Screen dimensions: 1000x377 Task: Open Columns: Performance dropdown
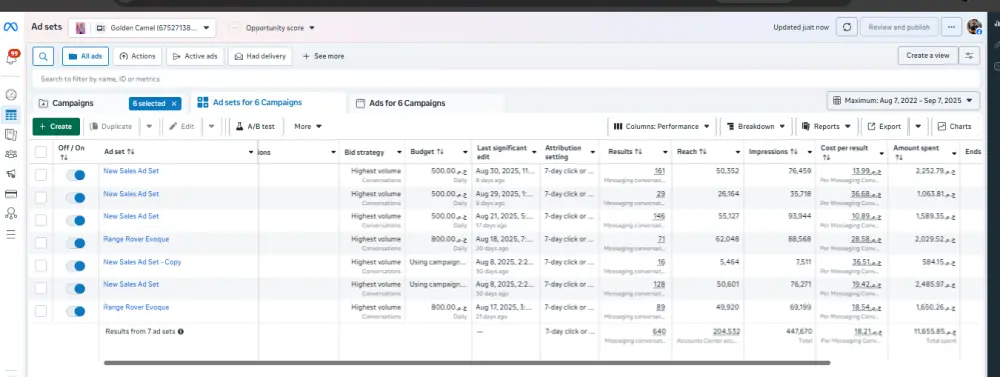[x=661, y=126]
